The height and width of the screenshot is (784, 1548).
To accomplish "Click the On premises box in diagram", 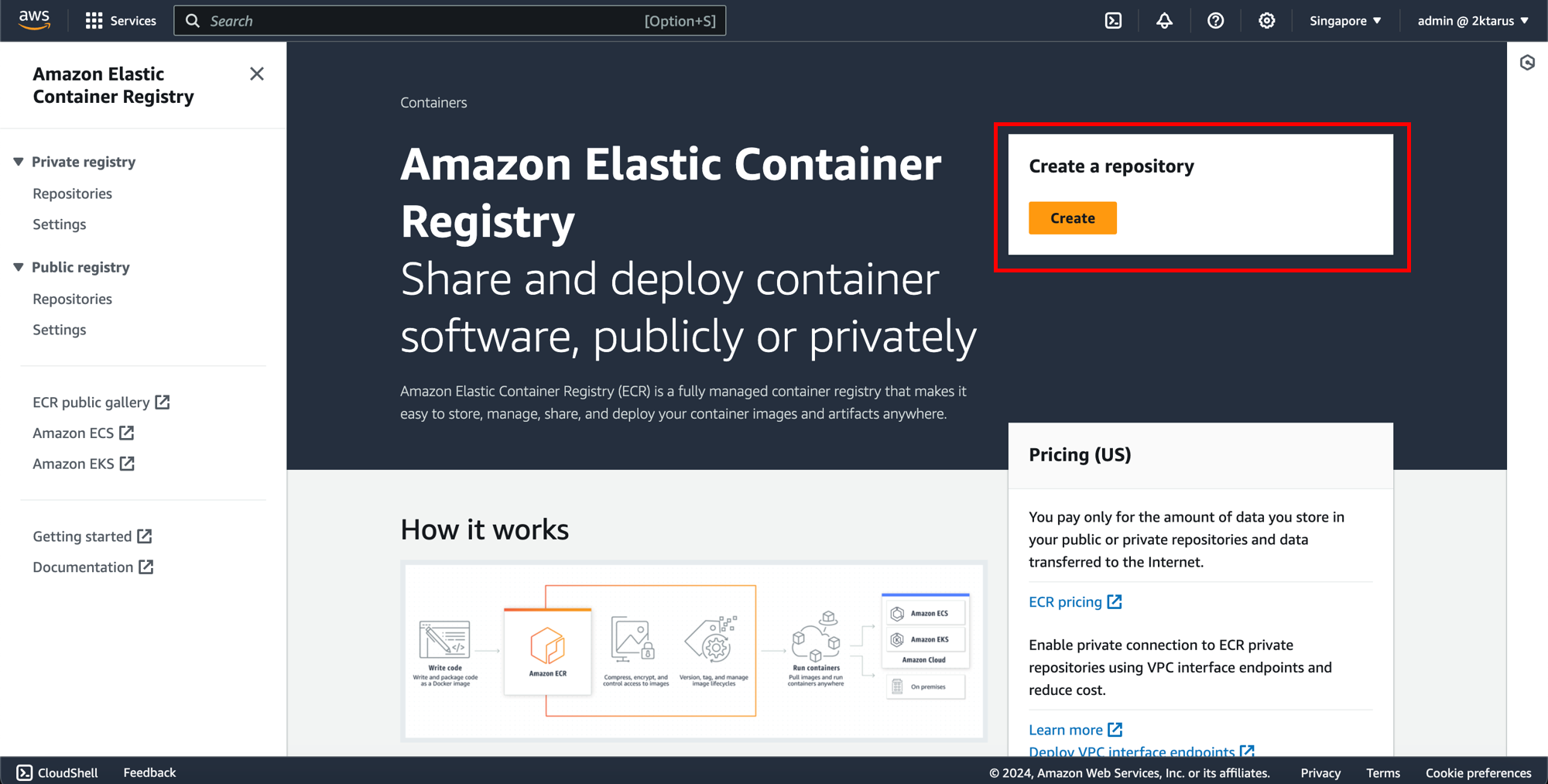I will [x=926, y=686].
